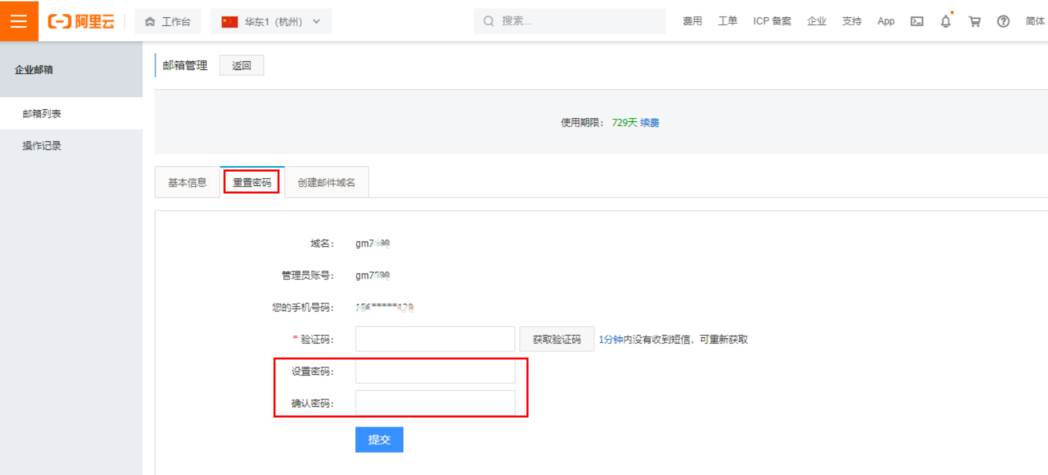Open the hamburger menu in top-left corner
This screenshot has width=1048, height=475.
(x=19, y=21)
